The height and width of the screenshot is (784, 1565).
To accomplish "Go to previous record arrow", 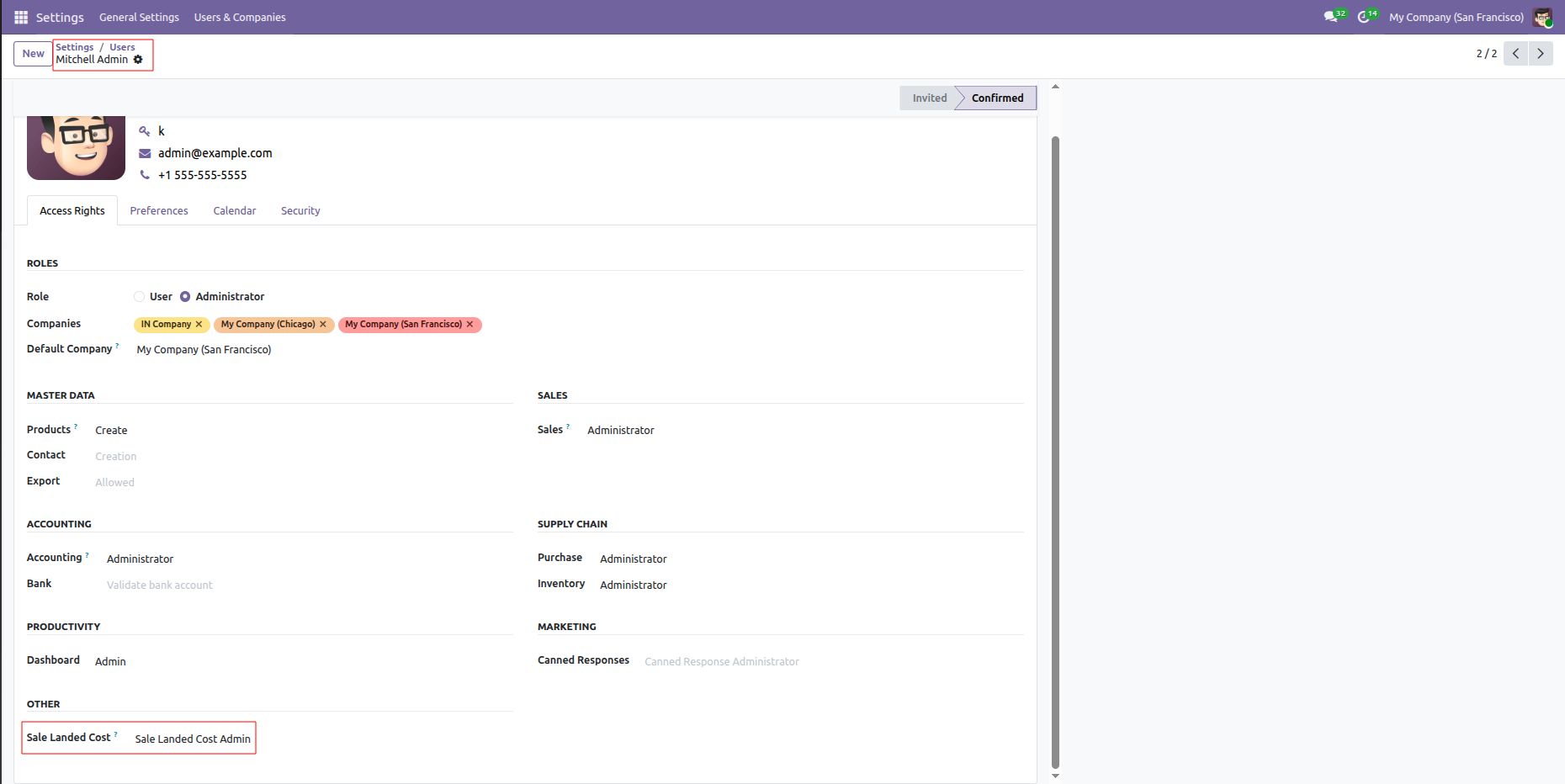I will [1515, 53].
